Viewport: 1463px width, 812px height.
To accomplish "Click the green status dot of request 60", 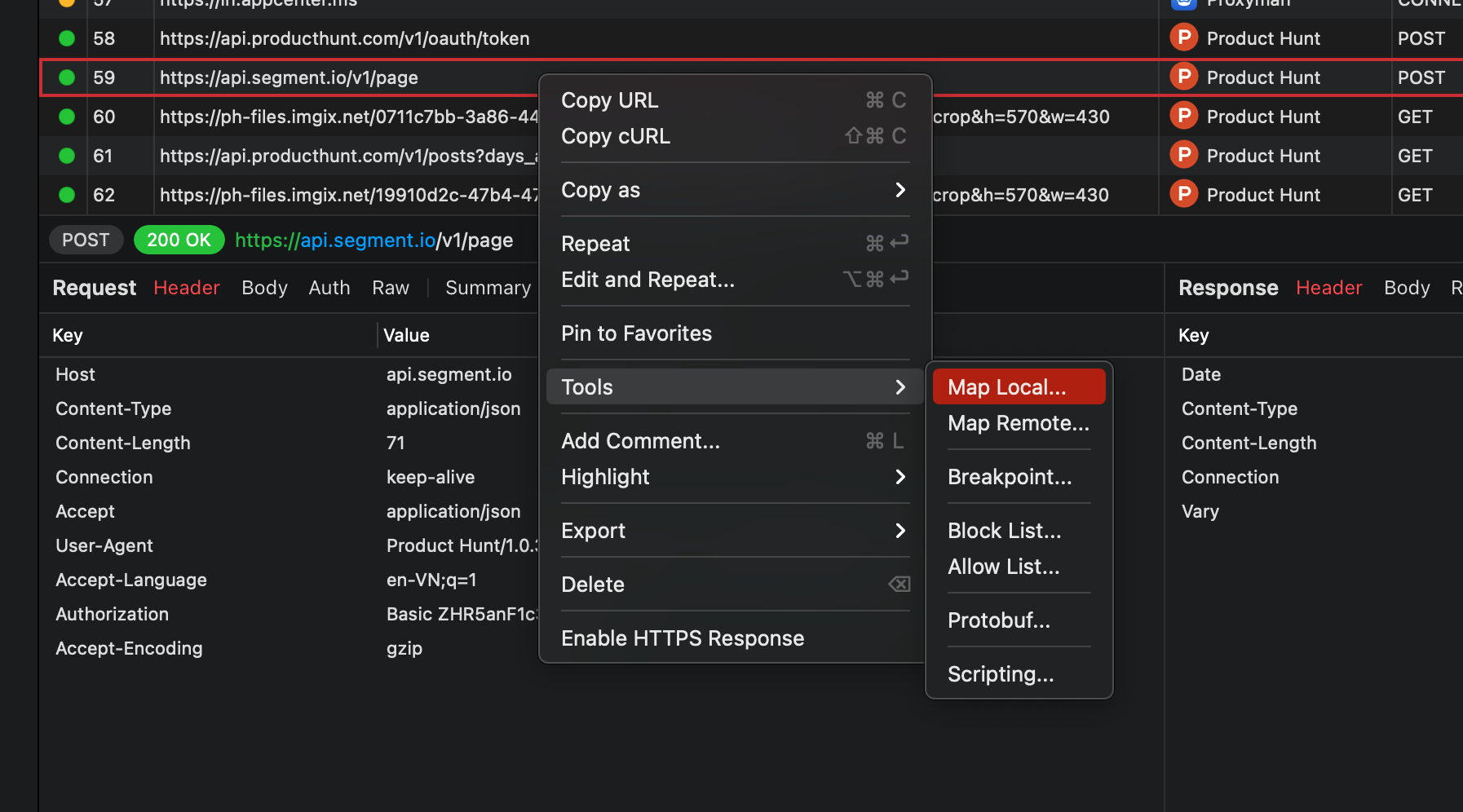I will coord(67,117).
